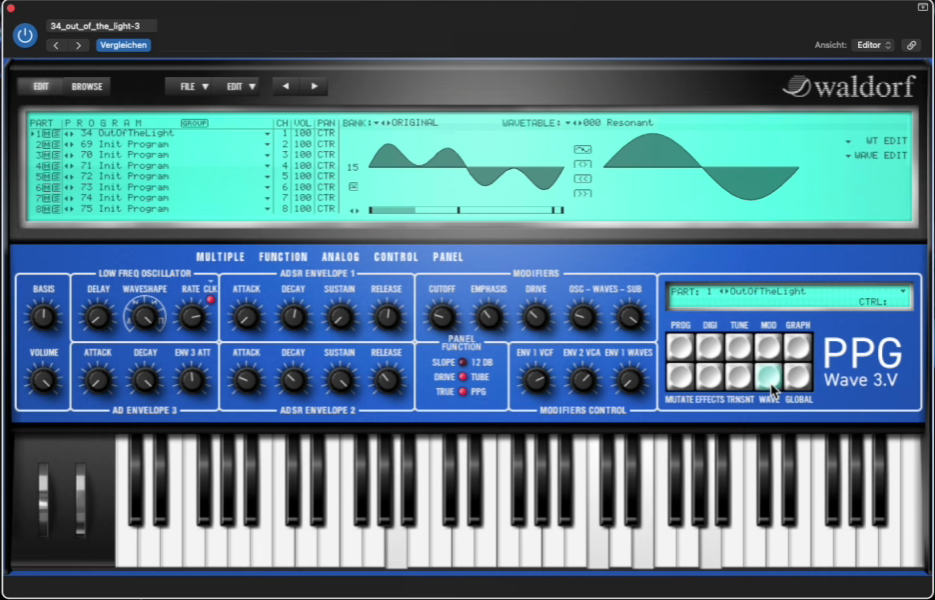Click the DIGI panel button
The image size is (935, 600).
pyautogui.click(x=710, y=347)
